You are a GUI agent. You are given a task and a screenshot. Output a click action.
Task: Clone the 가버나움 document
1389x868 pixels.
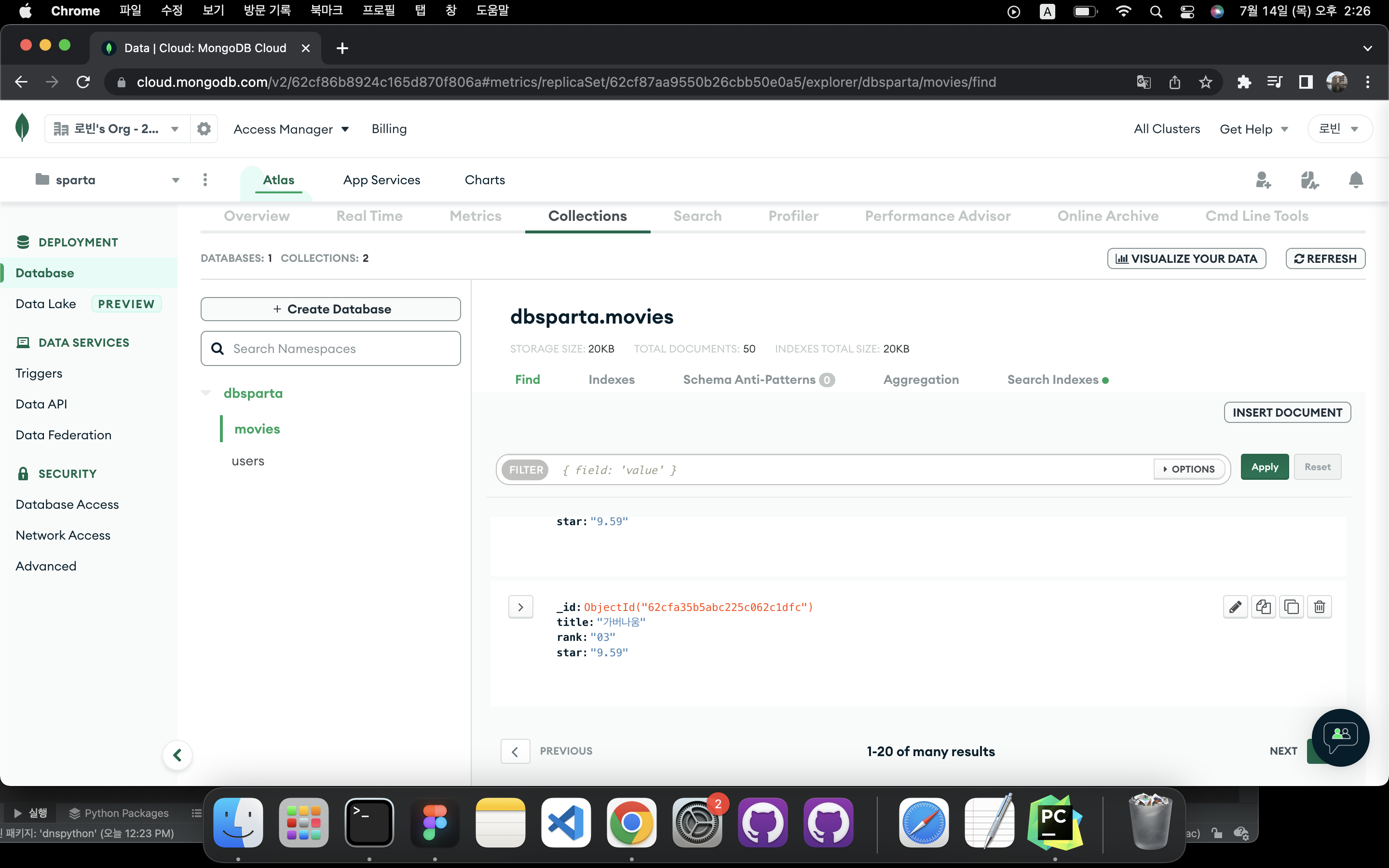pos(1292,607)
